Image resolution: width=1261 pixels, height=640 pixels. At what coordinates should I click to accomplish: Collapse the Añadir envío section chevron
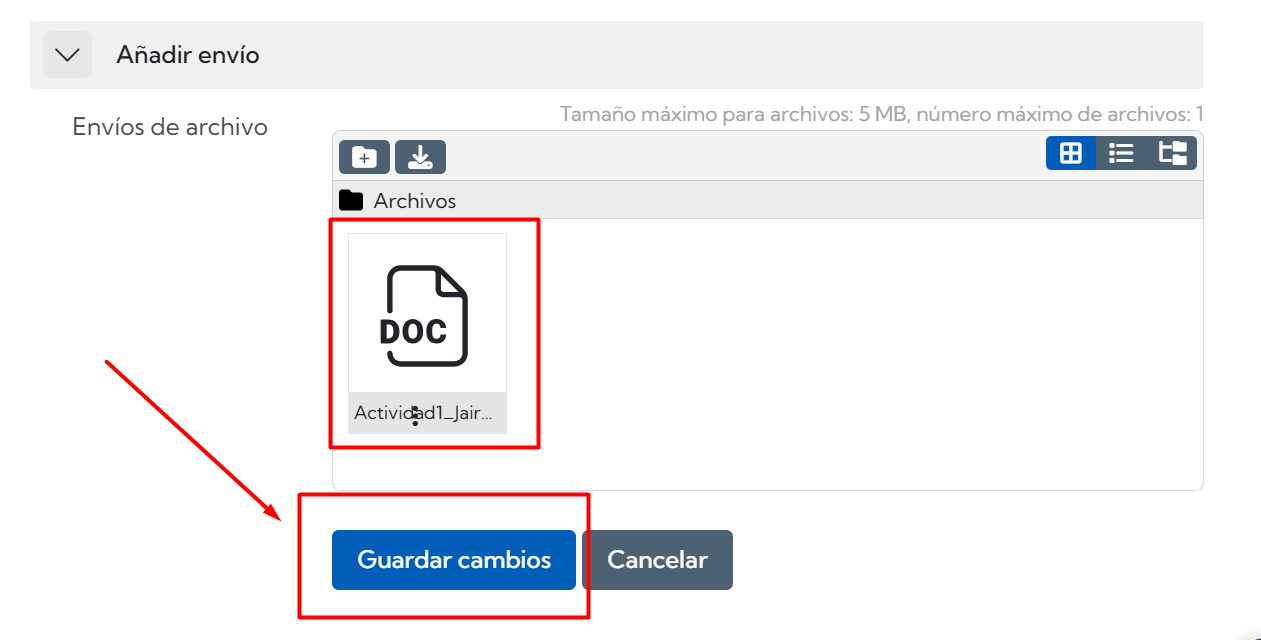coord(67,55)
